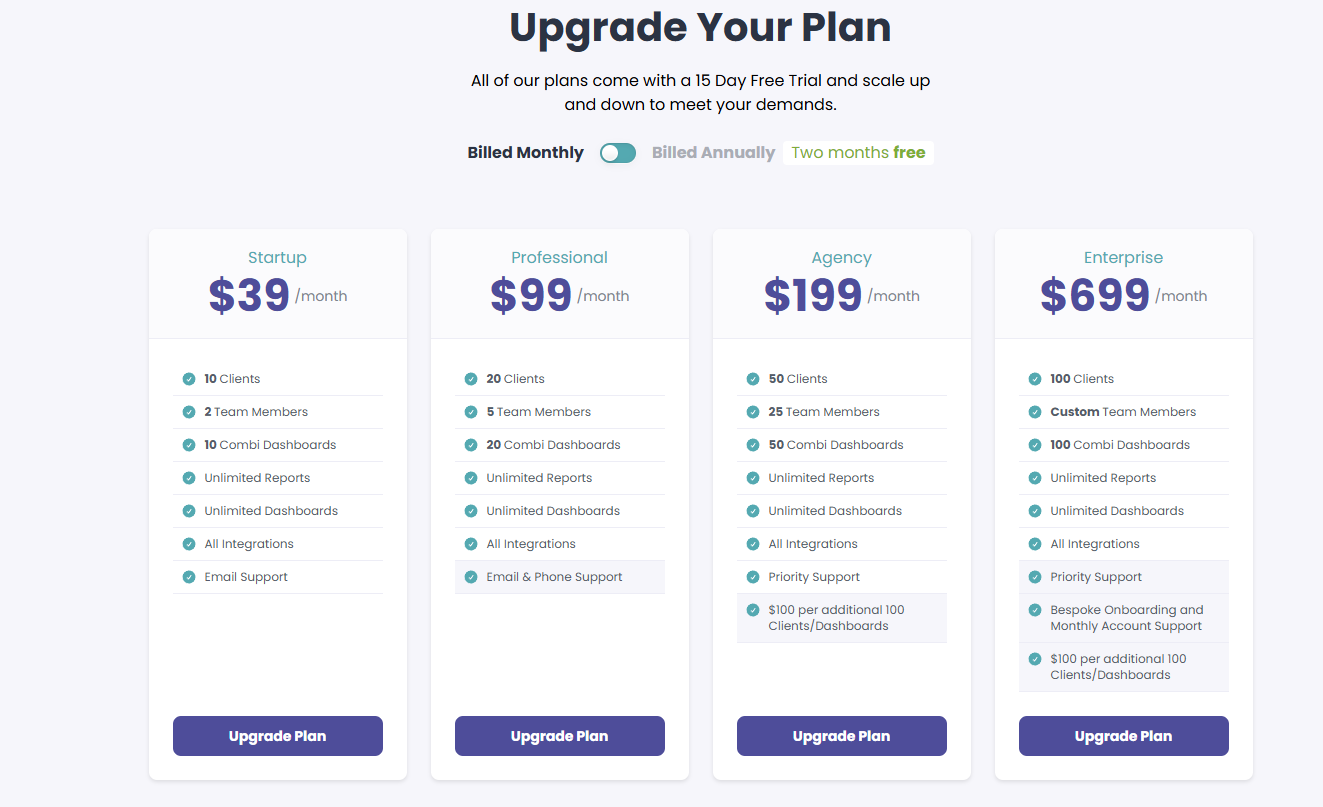
Task: Click the Two months free badge
Action: [858, 153]
